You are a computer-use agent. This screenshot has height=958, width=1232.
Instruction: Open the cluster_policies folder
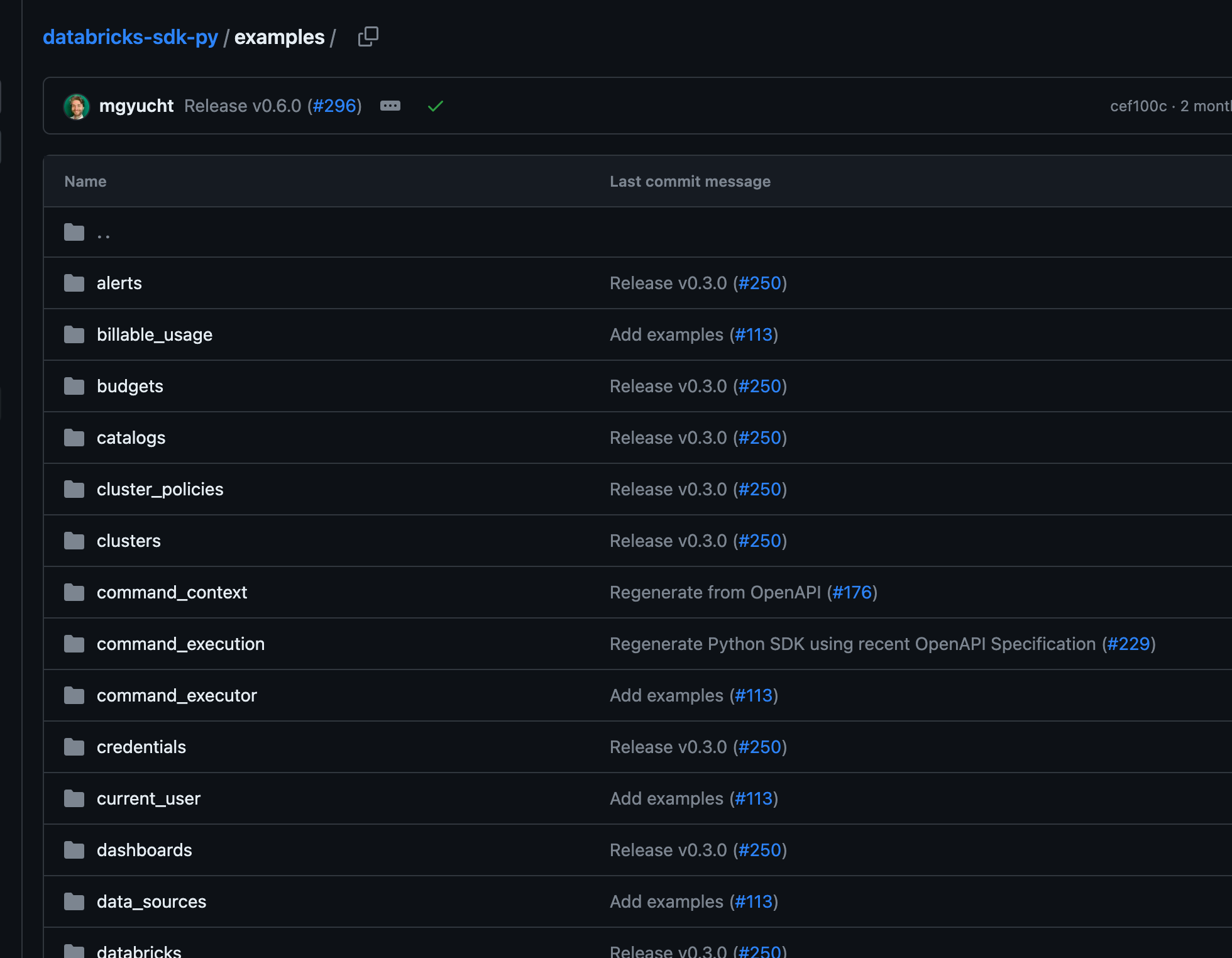160,489
